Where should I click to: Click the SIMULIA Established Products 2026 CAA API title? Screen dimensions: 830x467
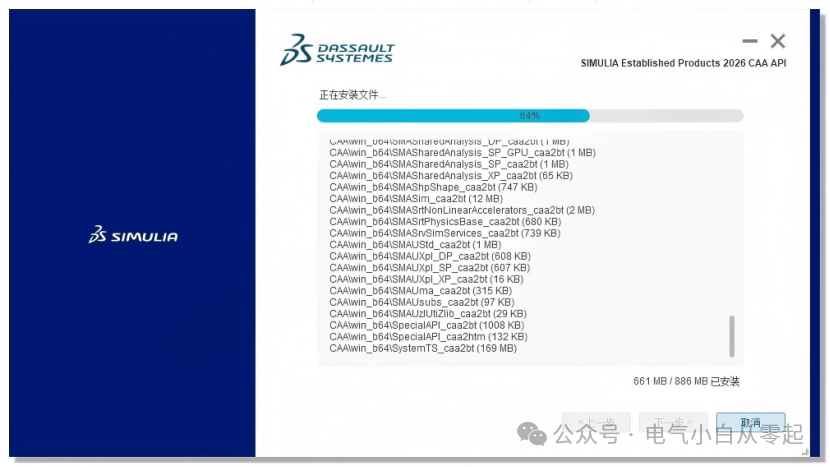683,63
